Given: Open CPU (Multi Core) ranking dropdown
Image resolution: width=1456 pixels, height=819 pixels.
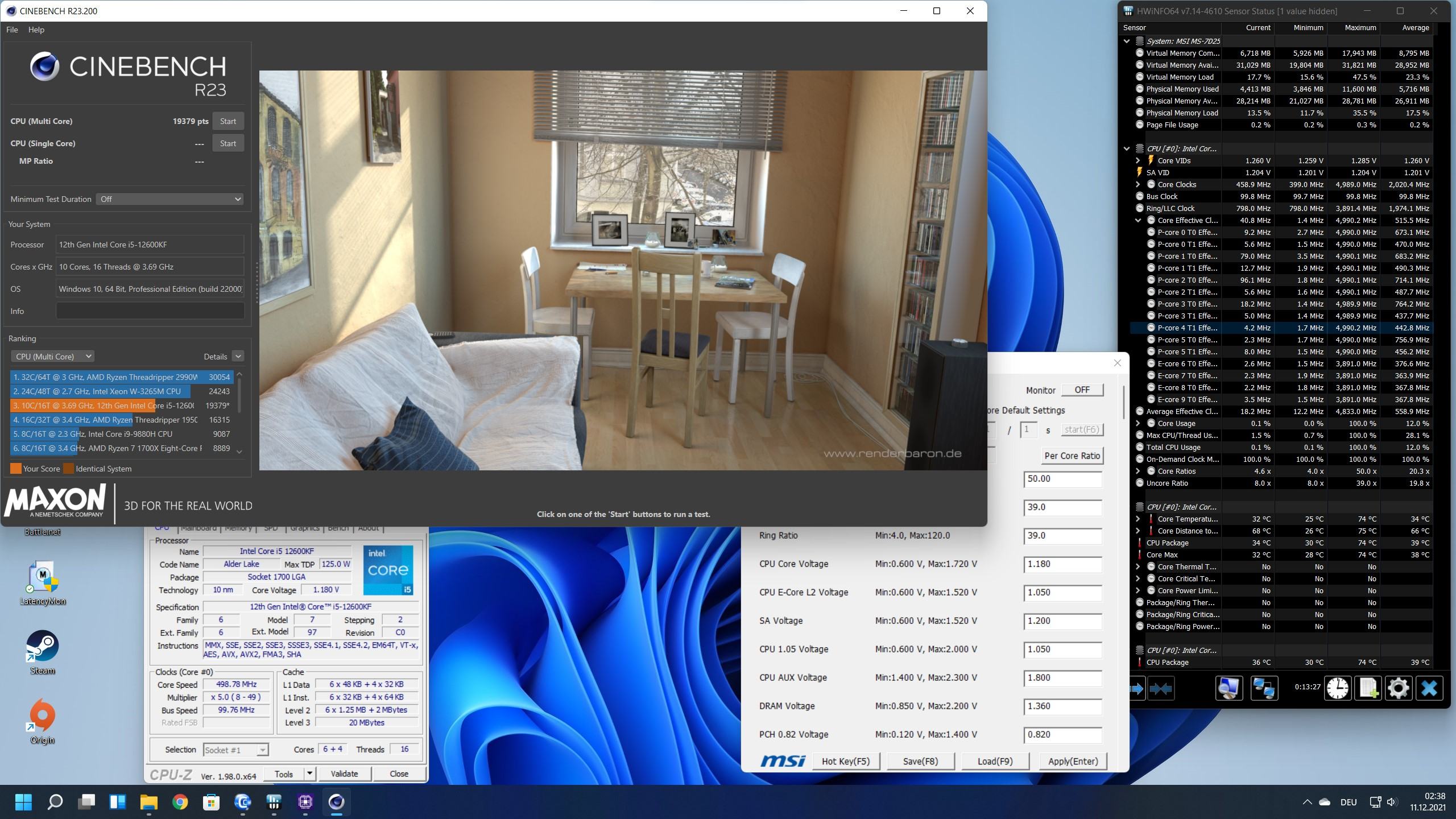Looking at the screenshot, I should click(x=52, y=356).
